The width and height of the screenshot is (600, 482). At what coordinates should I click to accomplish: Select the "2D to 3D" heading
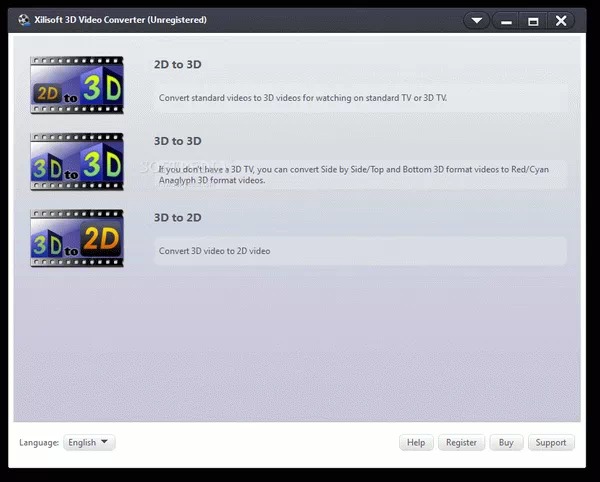pyautogui.click(x=178, y=64)
